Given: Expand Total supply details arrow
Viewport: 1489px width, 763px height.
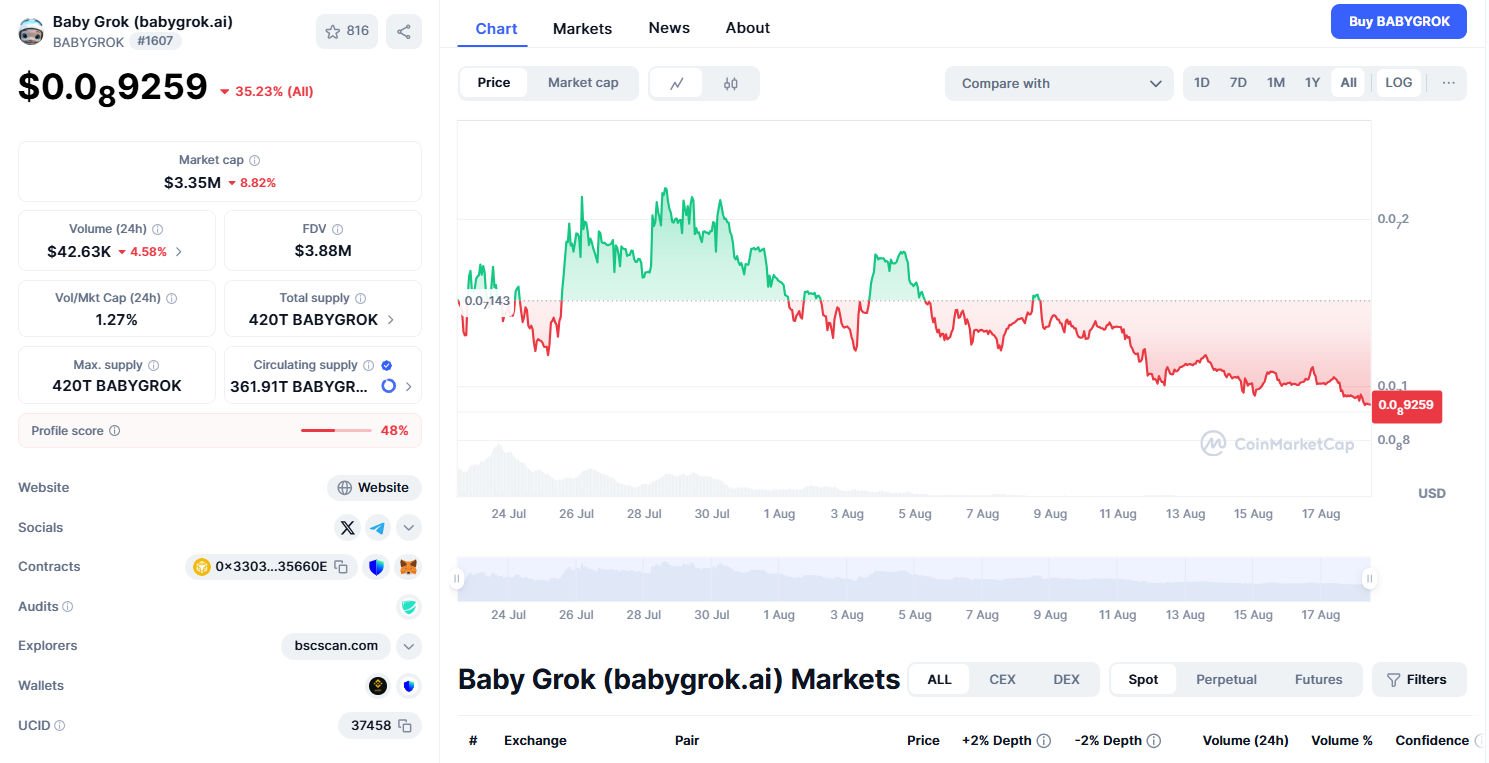Looking at the screenshot, I should tap(390, 320).
